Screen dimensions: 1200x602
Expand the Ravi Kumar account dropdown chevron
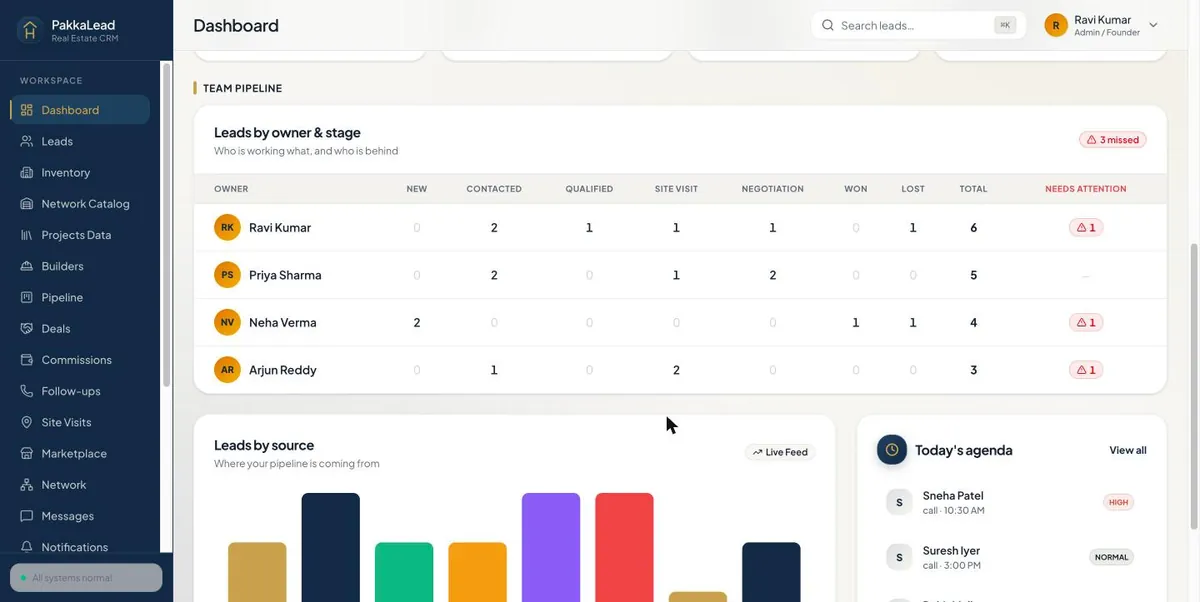tap(1153, 25)
